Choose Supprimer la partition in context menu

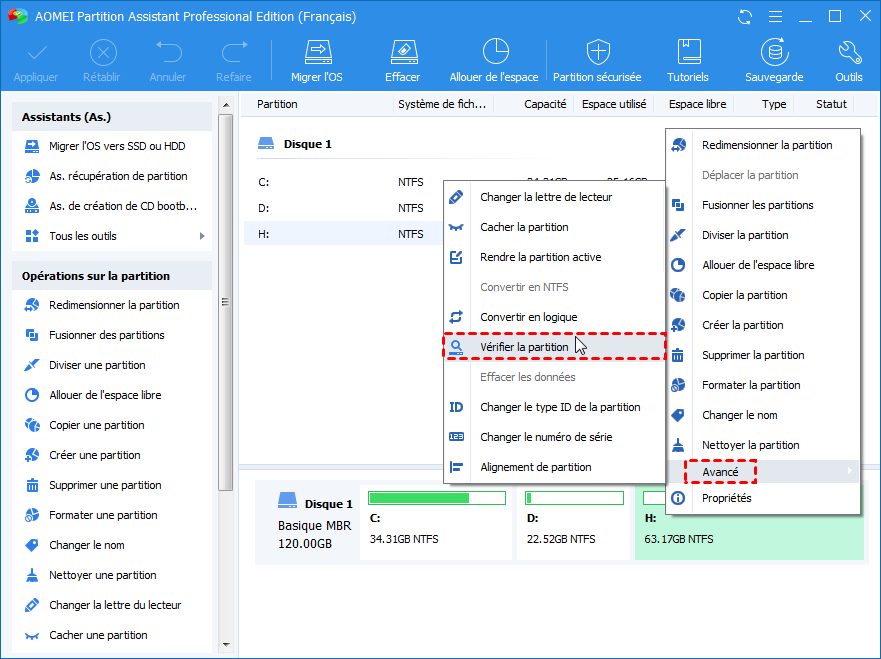coord(763,355)
